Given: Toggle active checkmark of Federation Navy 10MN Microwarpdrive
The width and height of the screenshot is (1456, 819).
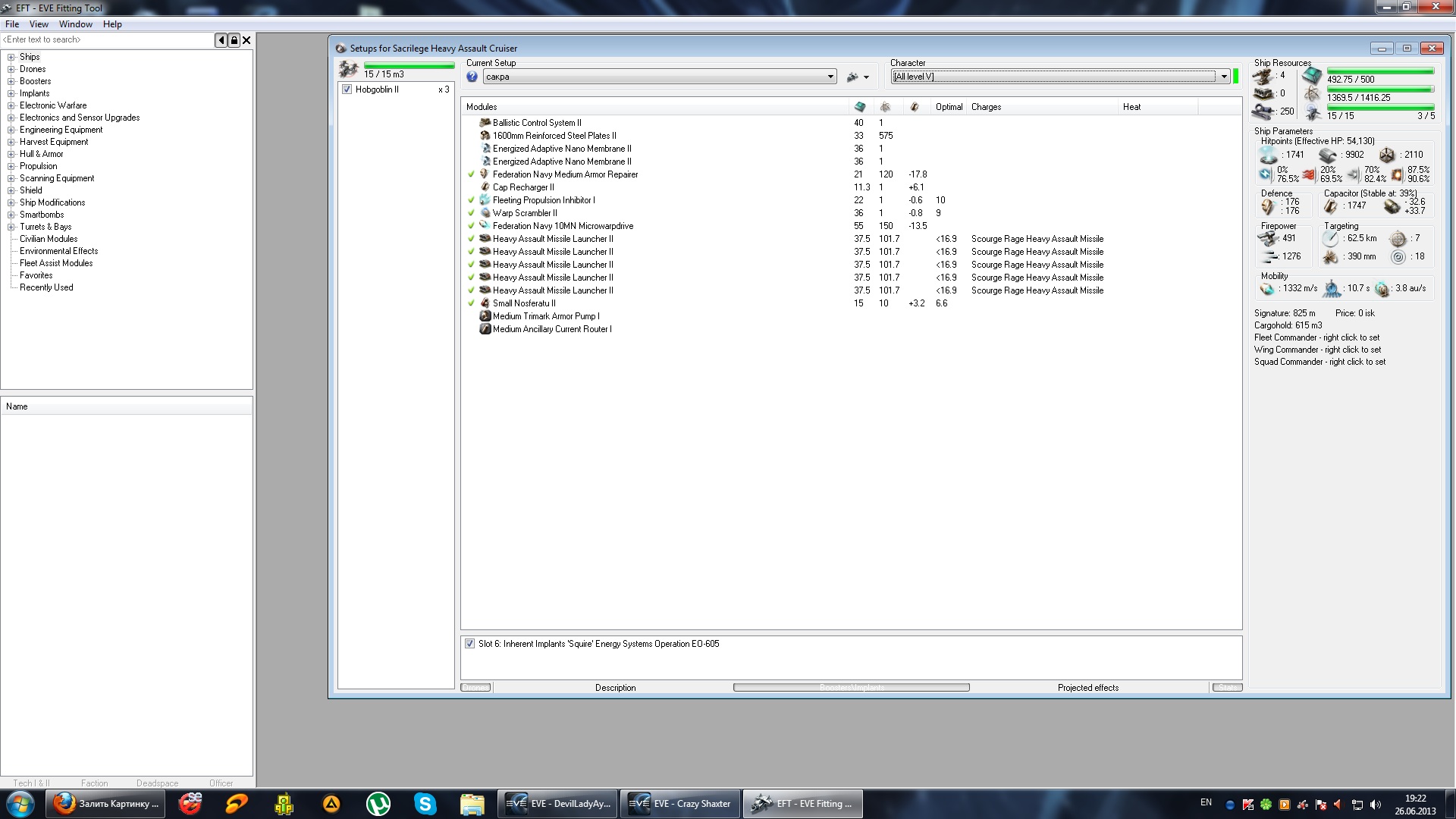Looking at the screenshot, I should 471,225.
